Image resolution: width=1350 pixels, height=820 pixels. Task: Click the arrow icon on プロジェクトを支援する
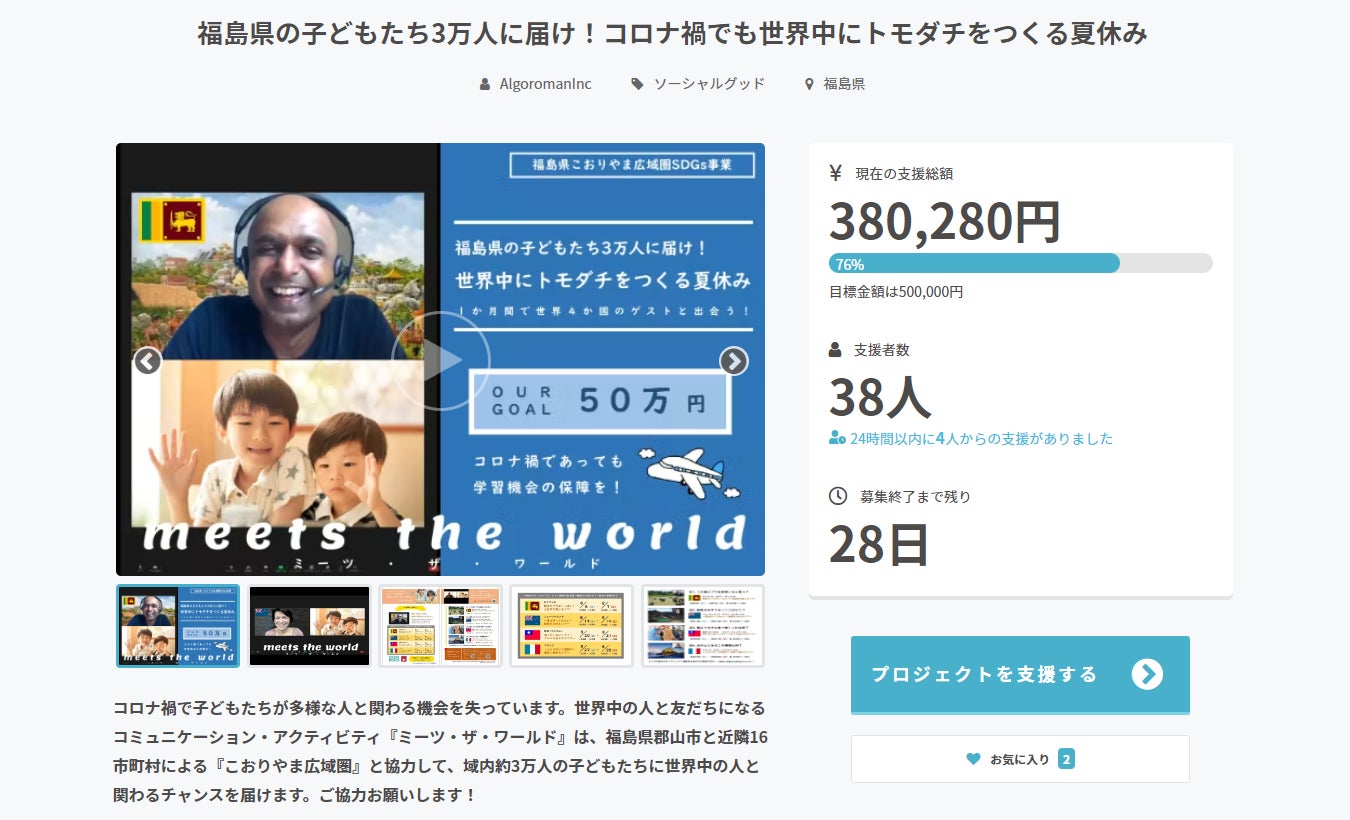click(1147, 674)
